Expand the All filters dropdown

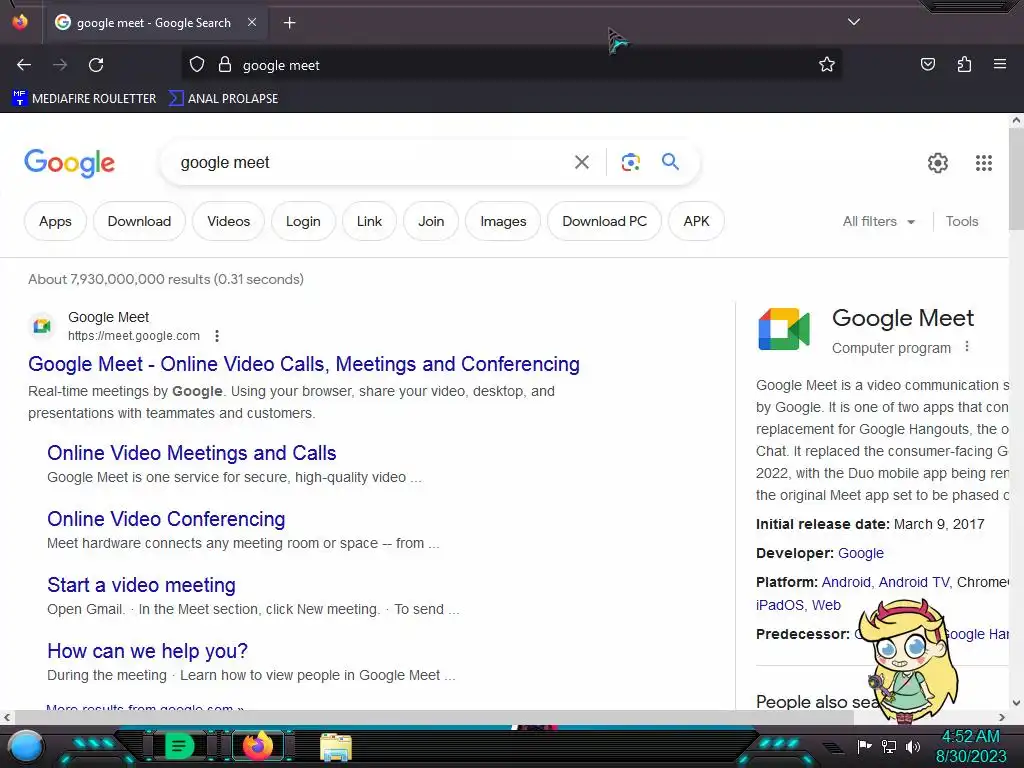pos(878,221)
